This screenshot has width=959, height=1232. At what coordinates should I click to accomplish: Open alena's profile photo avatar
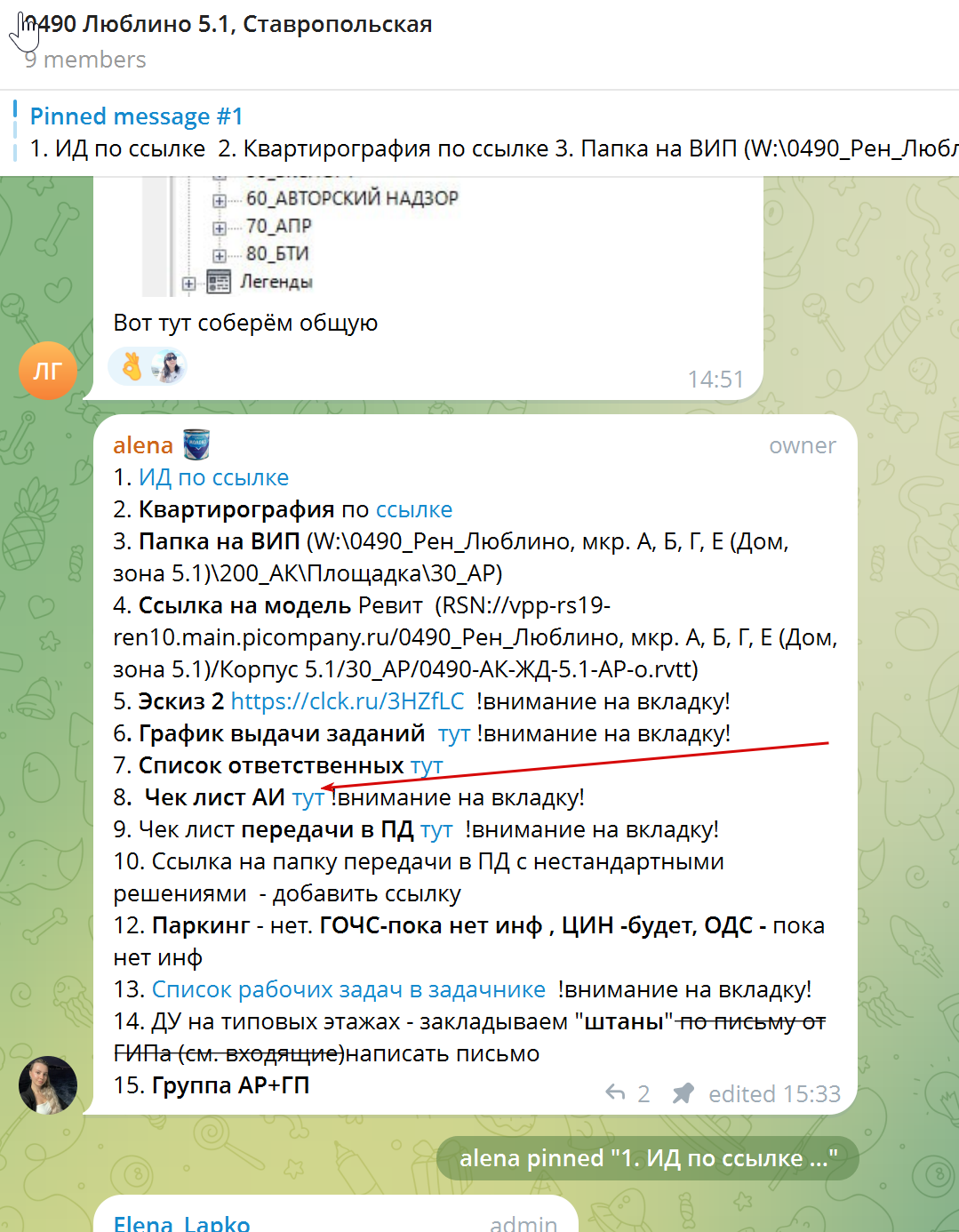point(48,1084)
